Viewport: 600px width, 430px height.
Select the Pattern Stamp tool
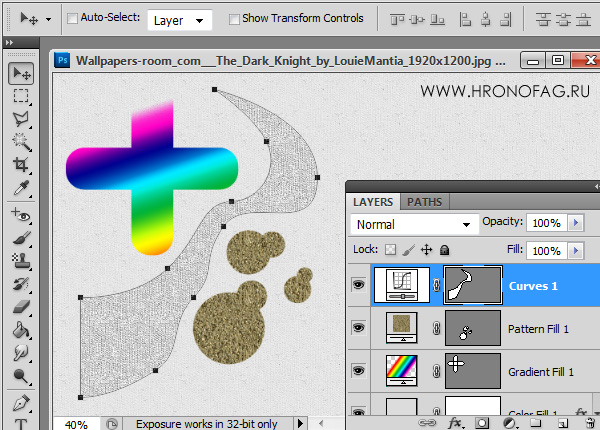21,261
